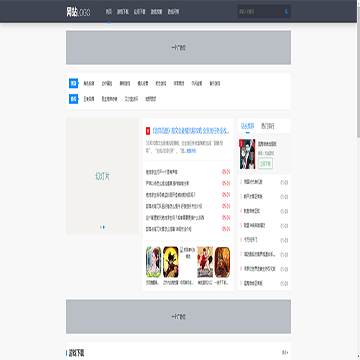Open the fifth header navigation item
The image size is (360, 360).
[173, 12]
